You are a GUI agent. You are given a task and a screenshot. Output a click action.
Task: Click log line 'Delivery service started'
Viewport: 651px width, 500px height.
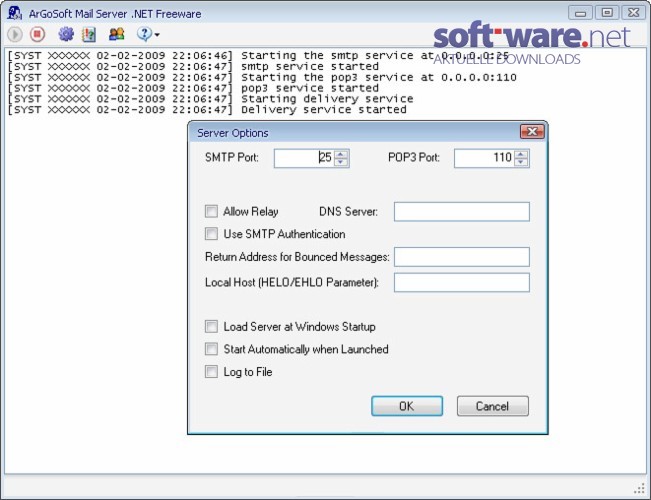[x=207, y=110]
